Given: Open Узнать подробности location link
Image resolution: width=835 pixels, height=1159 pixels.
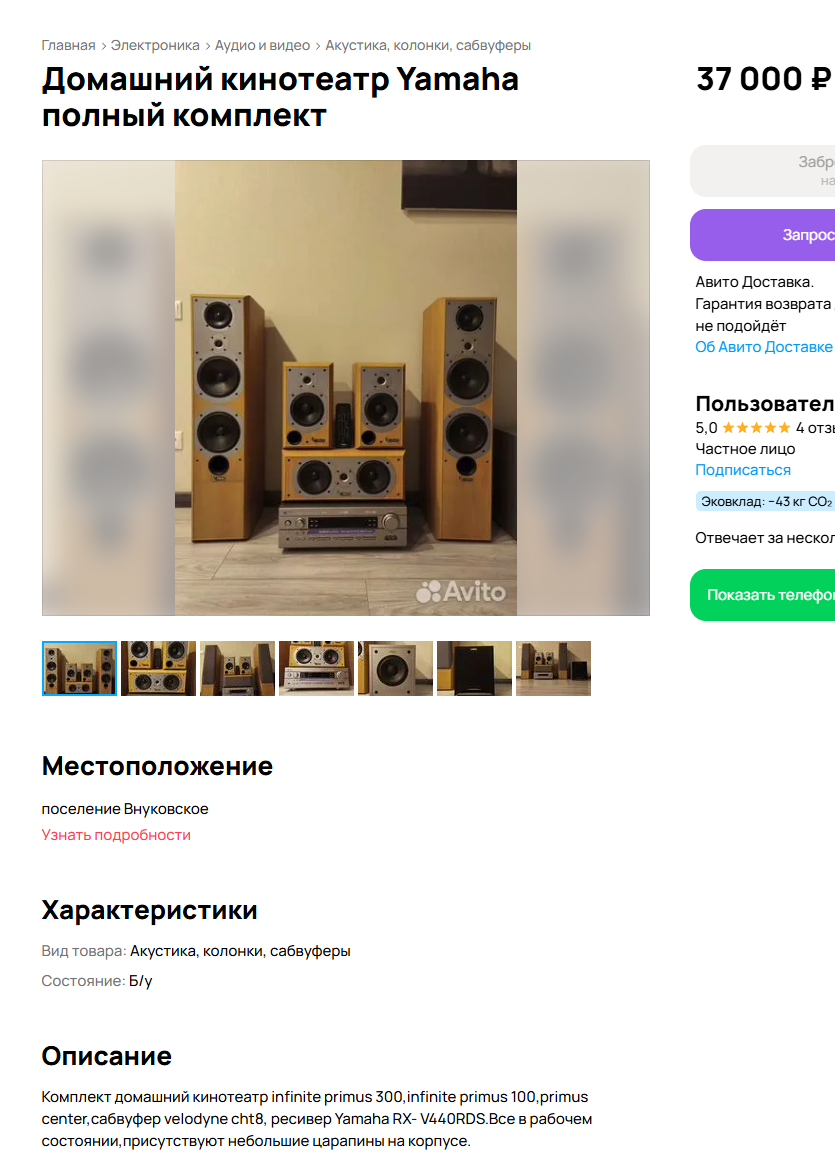Looking at the screenshot, I should pyautogui.click(x=116, y=835).
